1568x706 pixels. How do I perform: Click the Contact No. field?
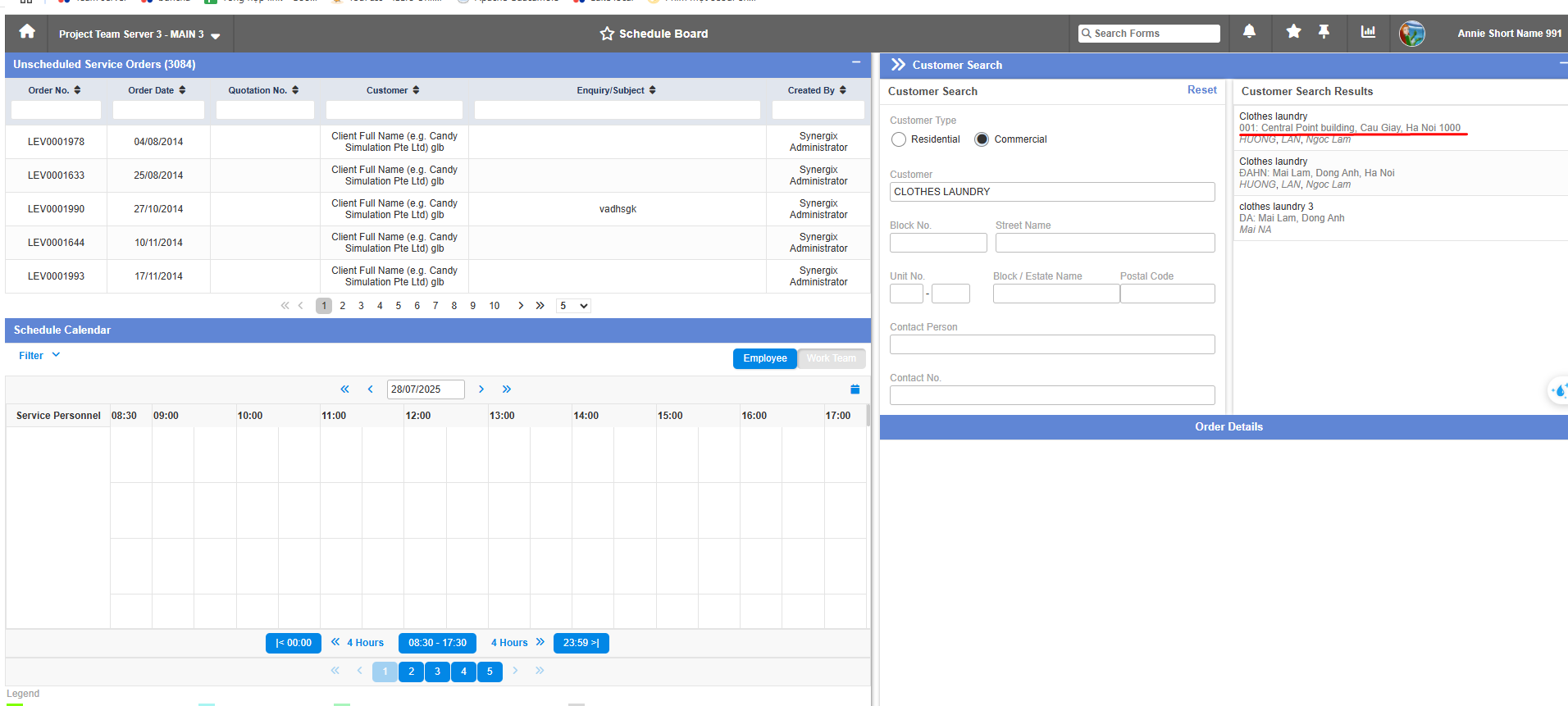(x=1052, y=395)
